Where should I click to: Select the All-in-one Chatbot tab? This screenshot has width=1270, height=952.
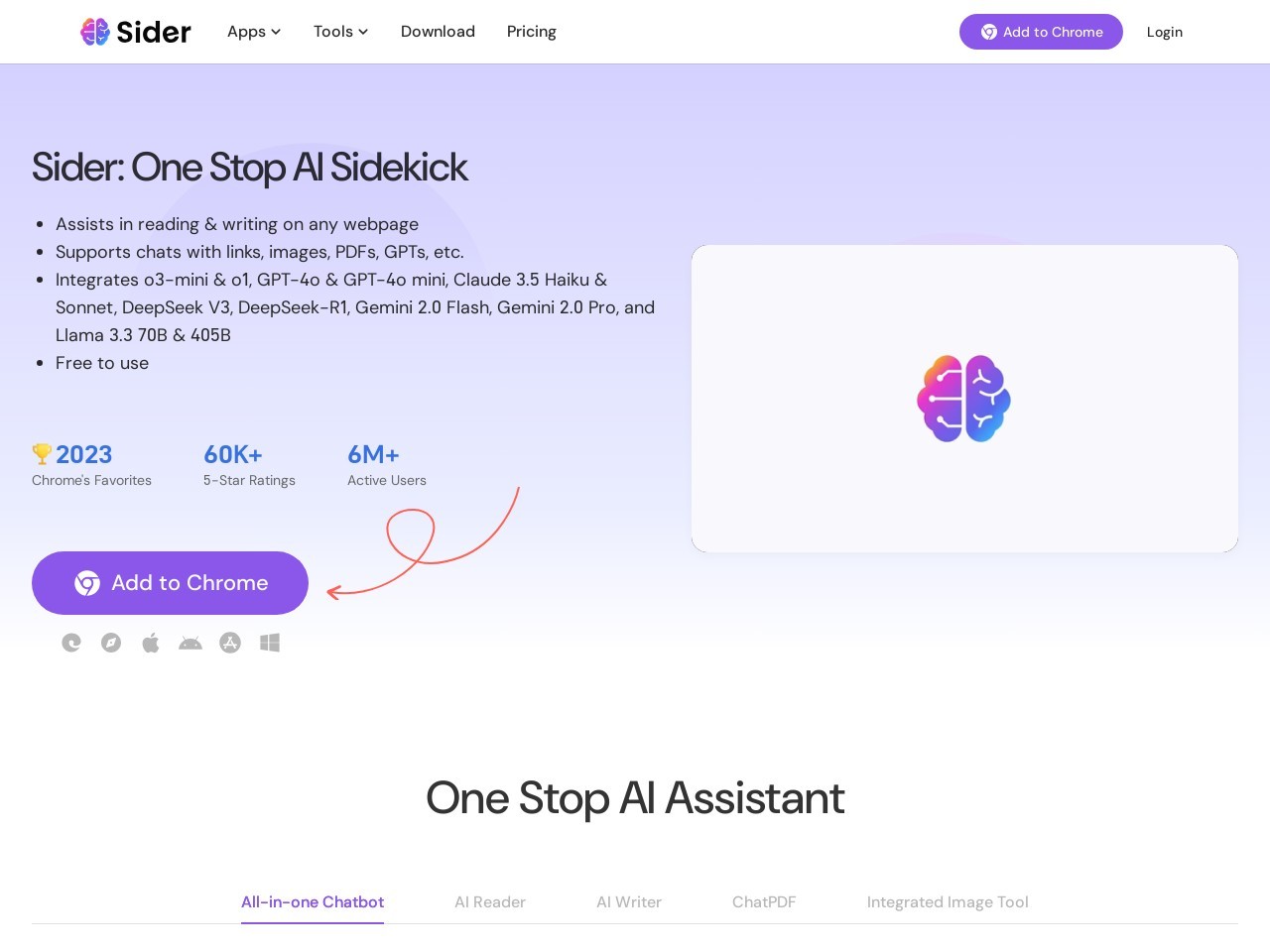pyautogui.click(x=313, y=902)
